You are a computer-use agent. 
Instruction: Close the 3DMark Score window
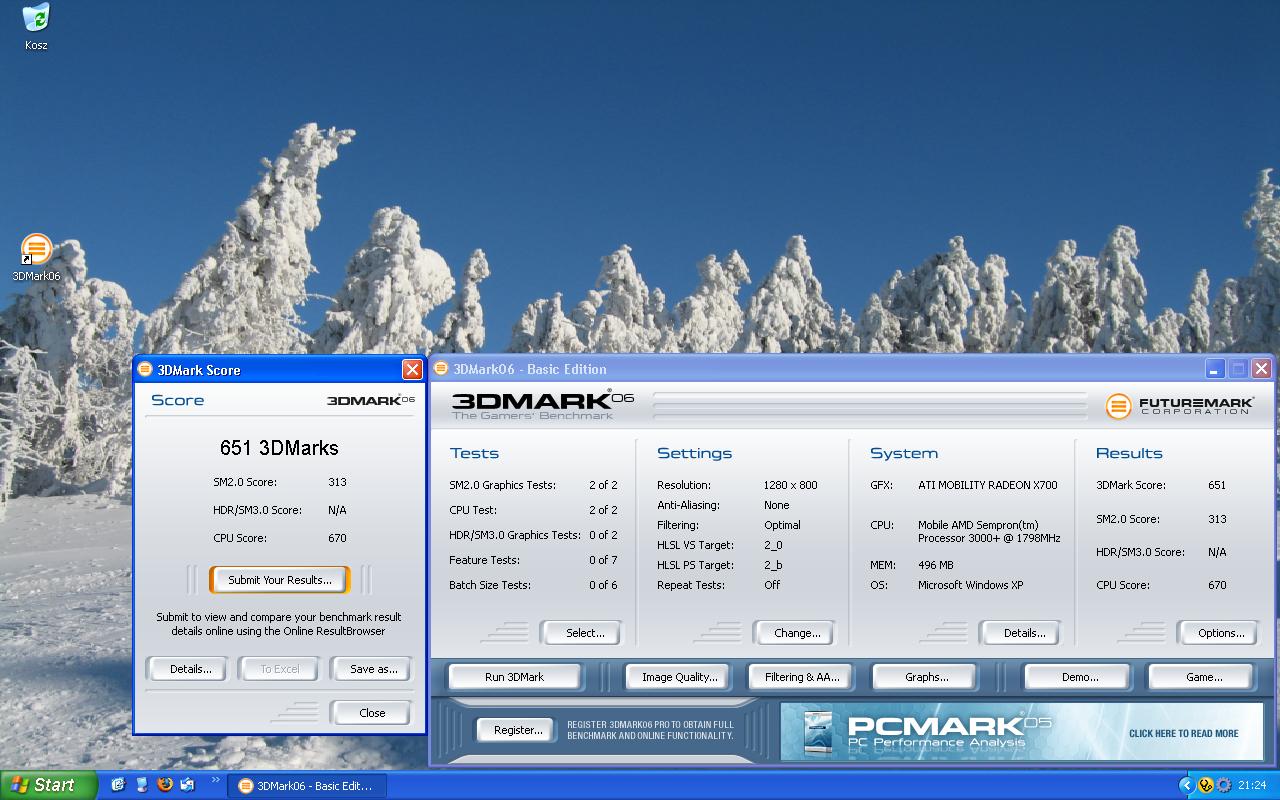(x=412, y=370)
